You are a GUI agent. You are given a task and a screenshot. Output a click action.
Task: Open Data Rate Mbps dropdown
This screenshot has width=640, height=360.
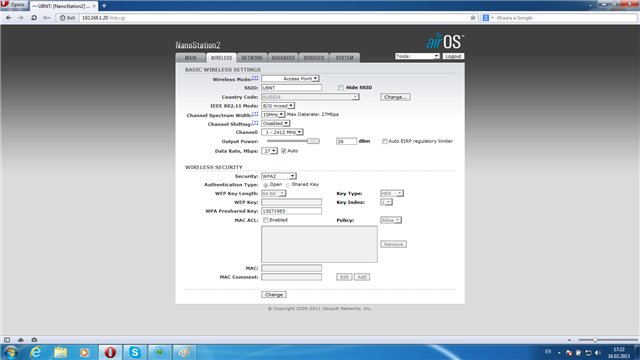point(269,151)
